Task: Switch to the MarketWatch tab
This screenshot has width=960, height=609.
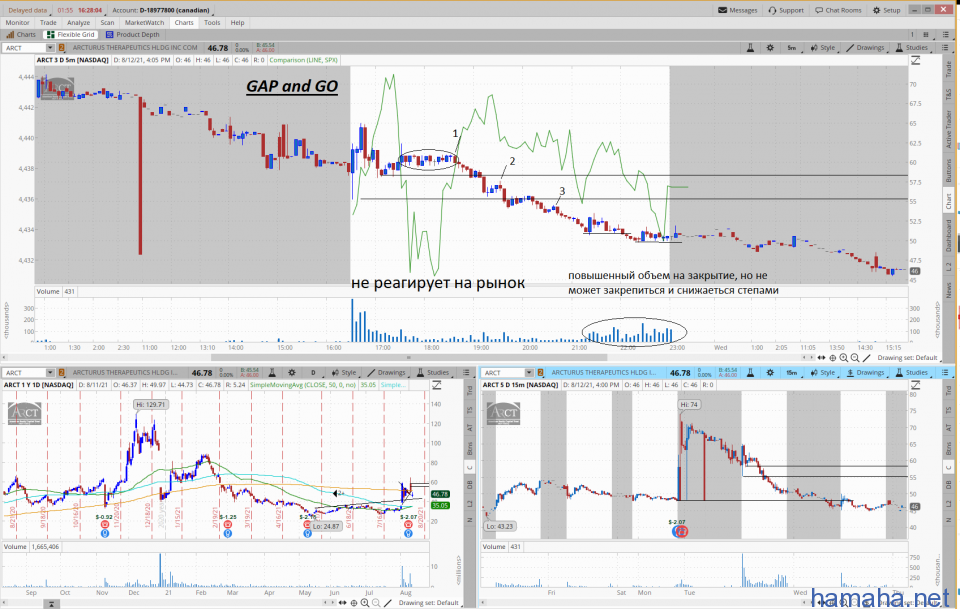Action: [x=144, y=23]
